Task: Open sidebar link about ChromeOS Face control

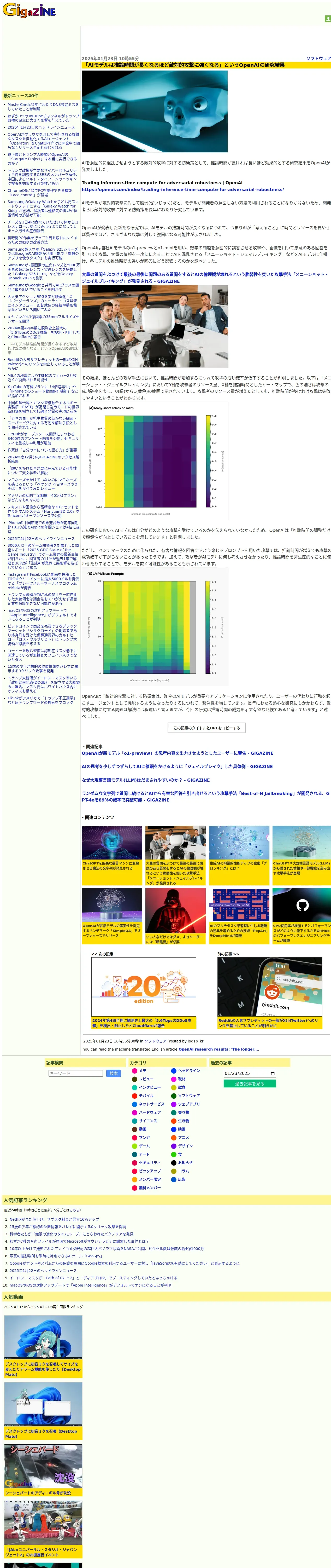Action: [x=40, y=193]
